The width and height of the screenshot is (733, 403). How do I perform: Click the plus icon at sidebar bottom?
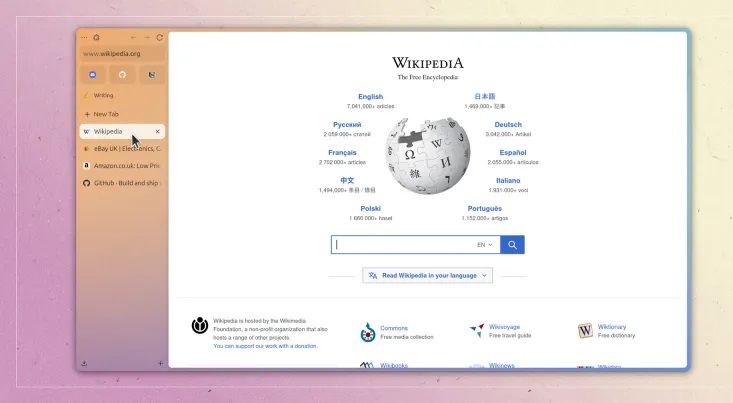click(x=160, y=363)
